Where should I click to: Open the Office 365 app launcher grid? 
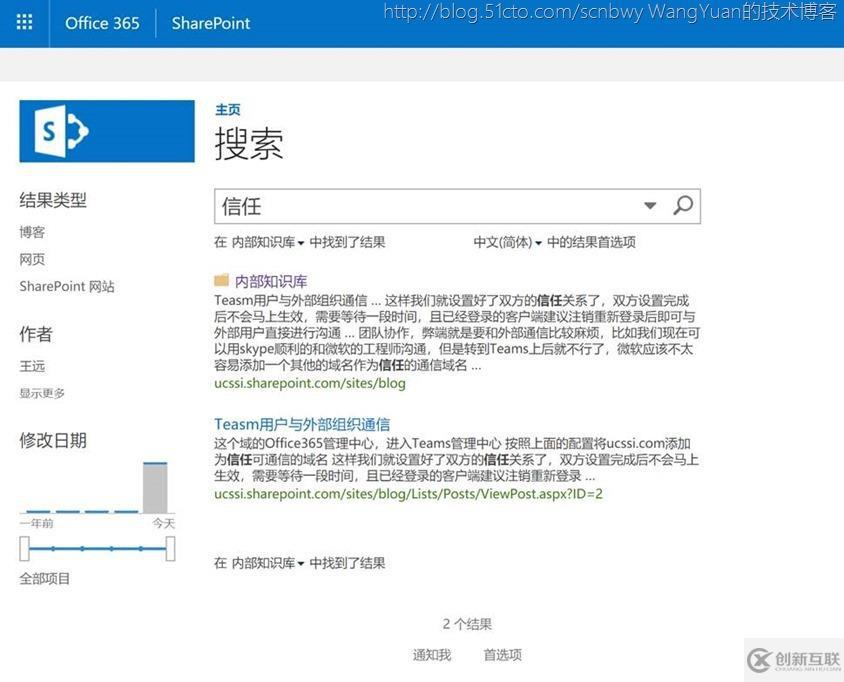(24, 23)
